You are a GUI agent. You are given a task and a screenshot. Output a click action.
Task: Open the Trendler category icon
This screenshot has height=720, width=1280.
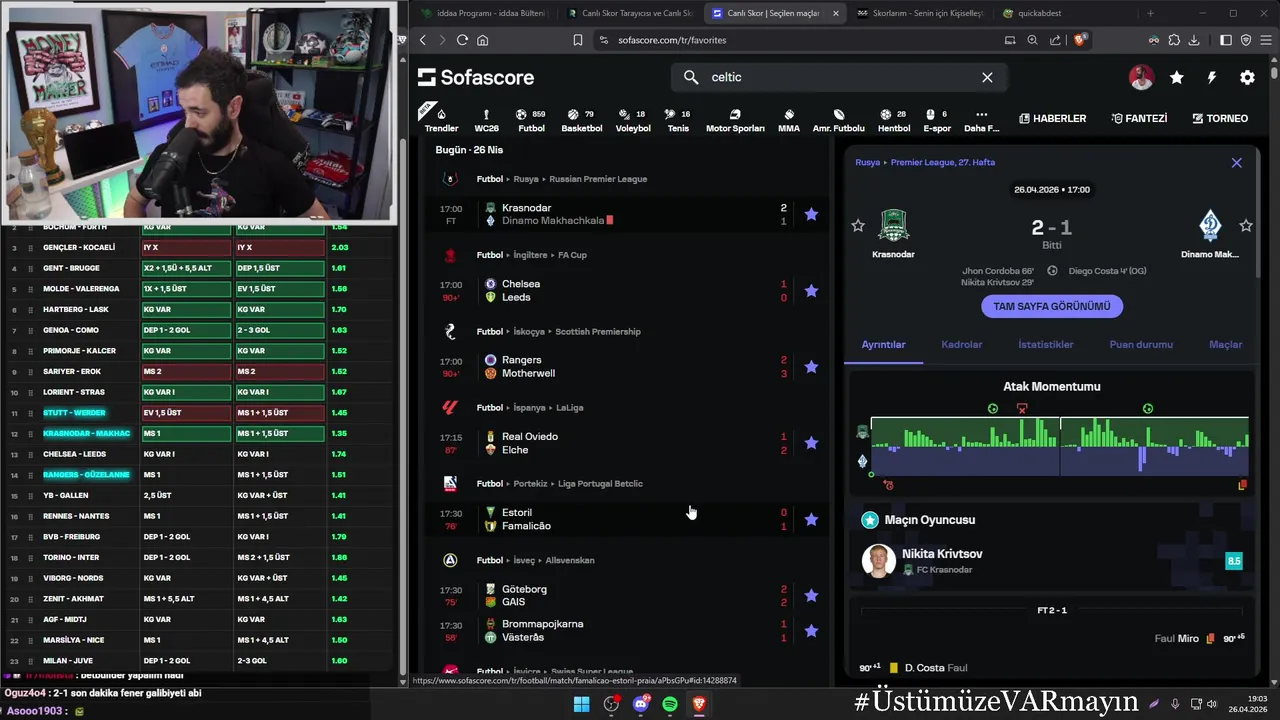pos(441,119)
